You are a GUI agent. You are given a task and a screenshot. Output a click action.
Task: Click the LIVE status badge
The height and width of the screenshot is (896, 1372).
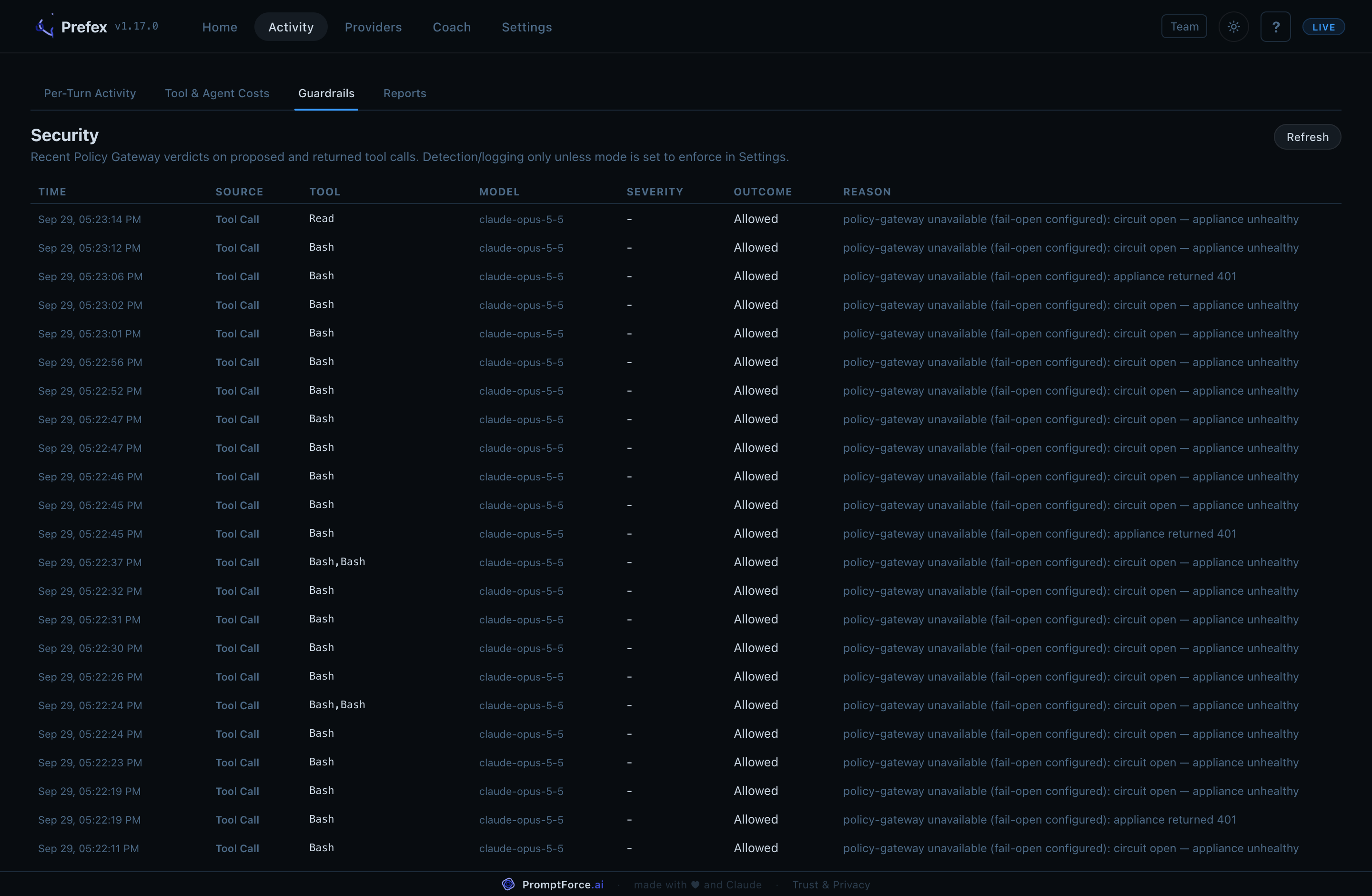click(1323, 27)
